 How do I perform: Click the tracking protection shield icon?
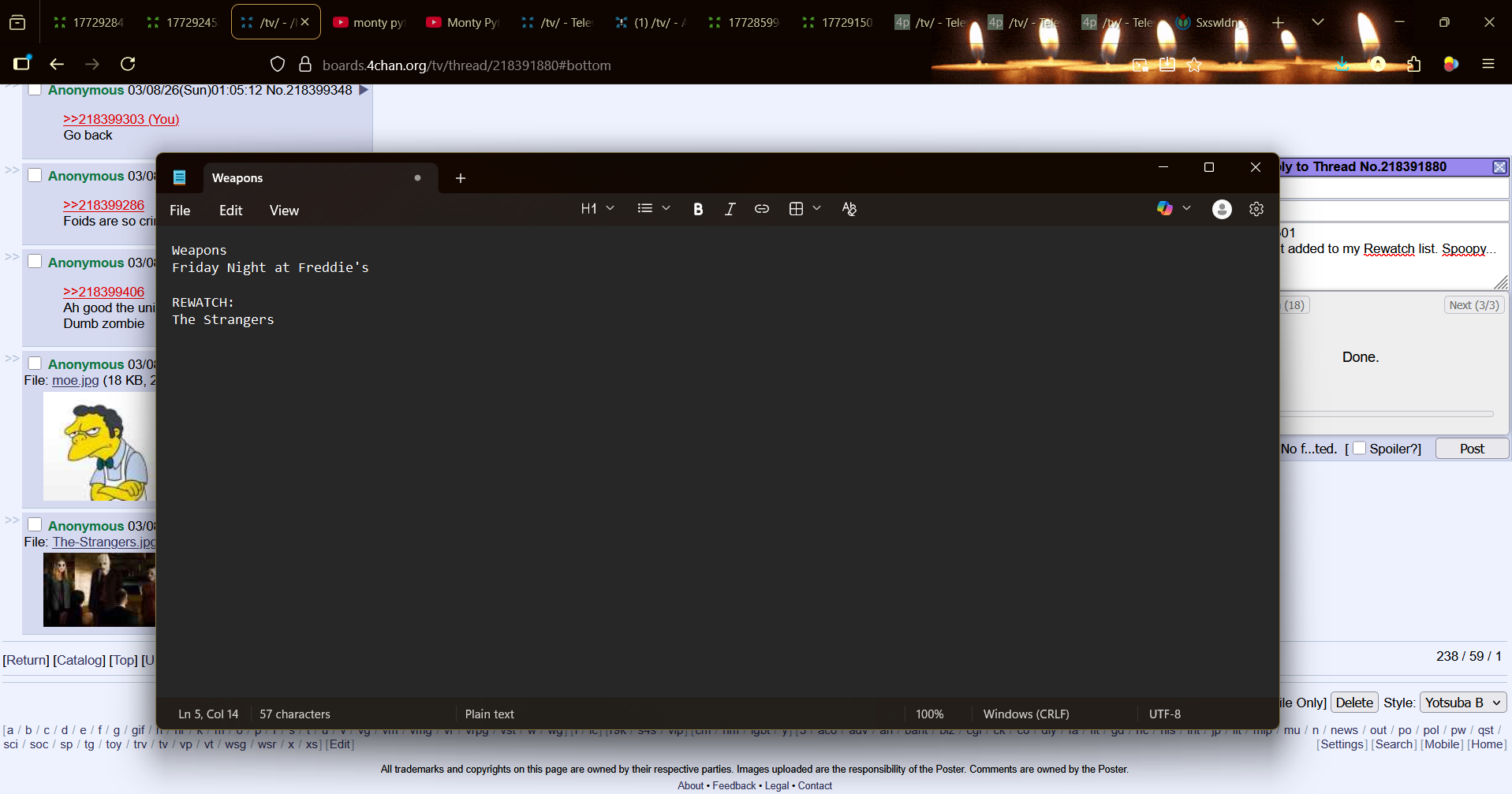pos(278,65)
